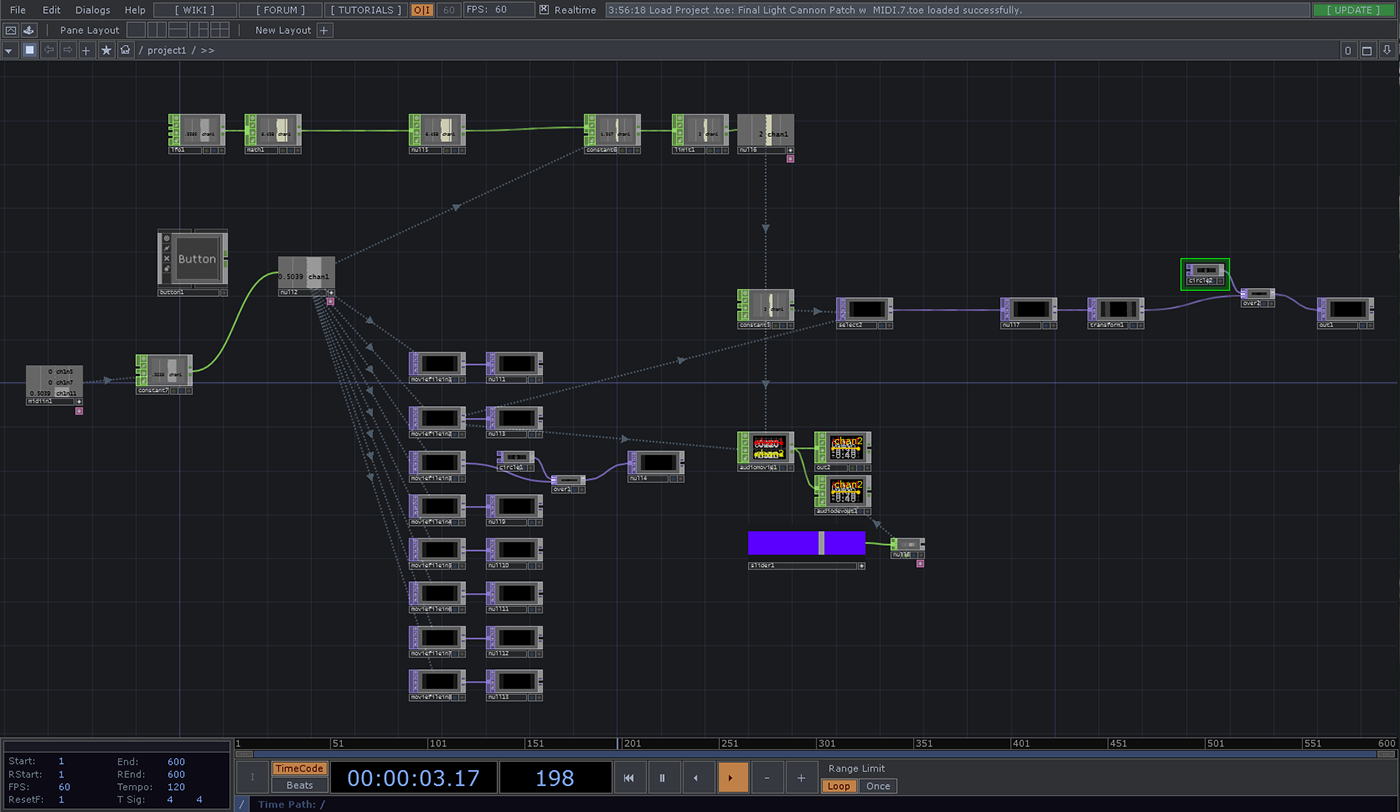This screenshot has height=812, width=1400.
Task: Click the timecode display 00:00:03.17
Action: click(x=413, y=778)
